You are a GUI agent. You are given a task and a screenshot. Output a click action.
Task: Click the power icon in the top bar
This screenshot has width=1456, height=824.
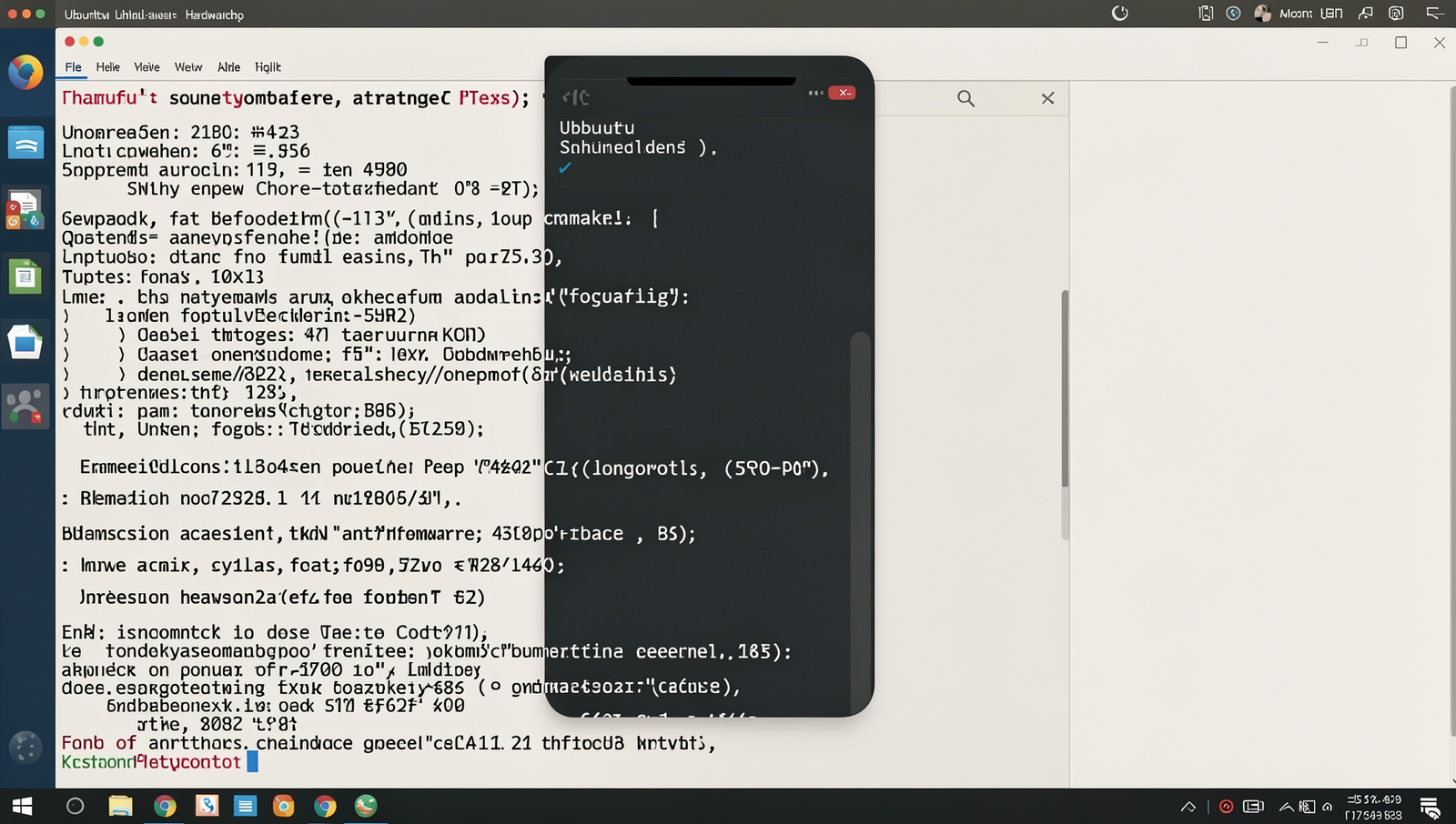tap(1120, 13)
